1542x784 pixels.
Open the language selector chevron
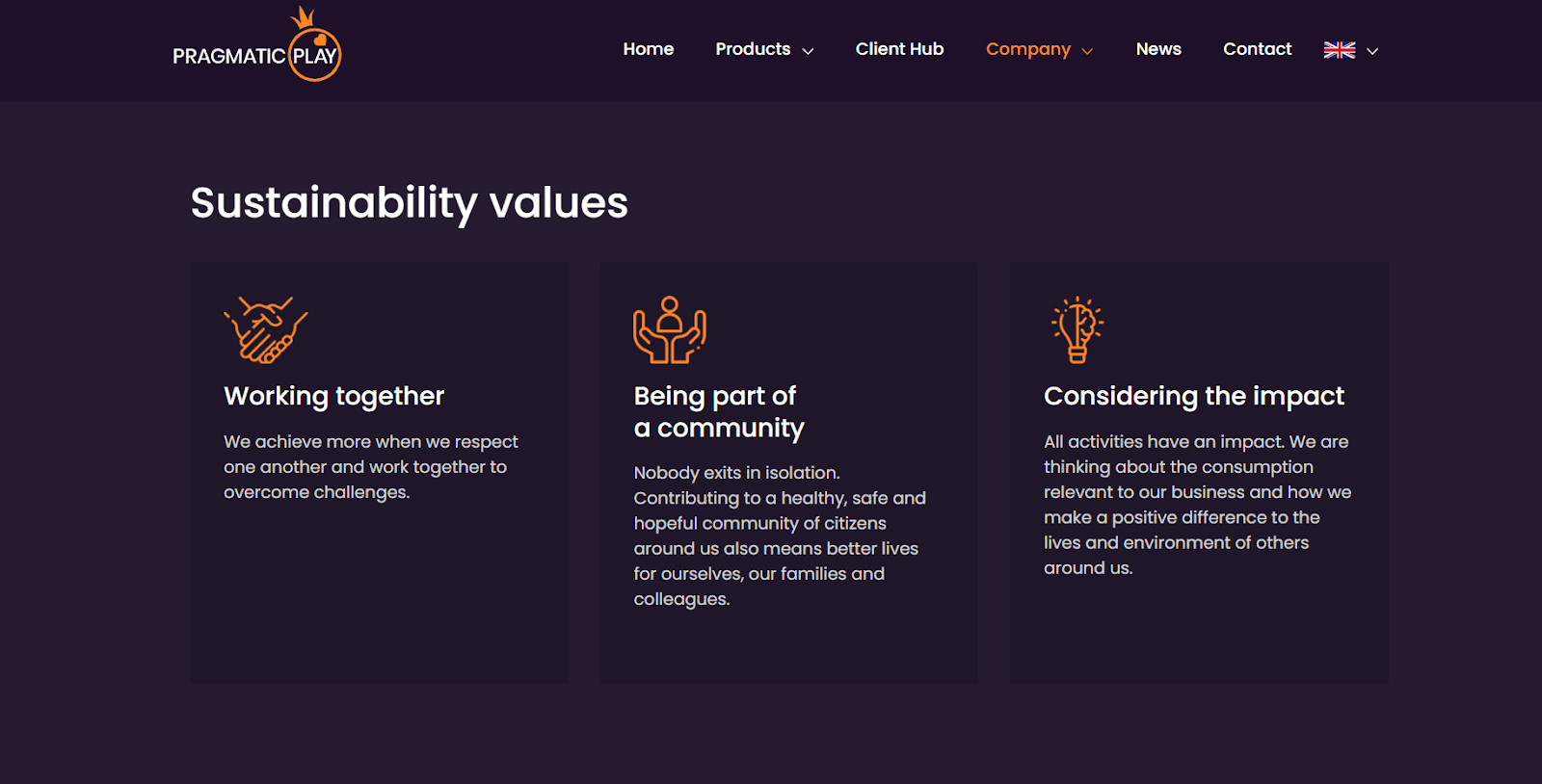click(1372, 51)
